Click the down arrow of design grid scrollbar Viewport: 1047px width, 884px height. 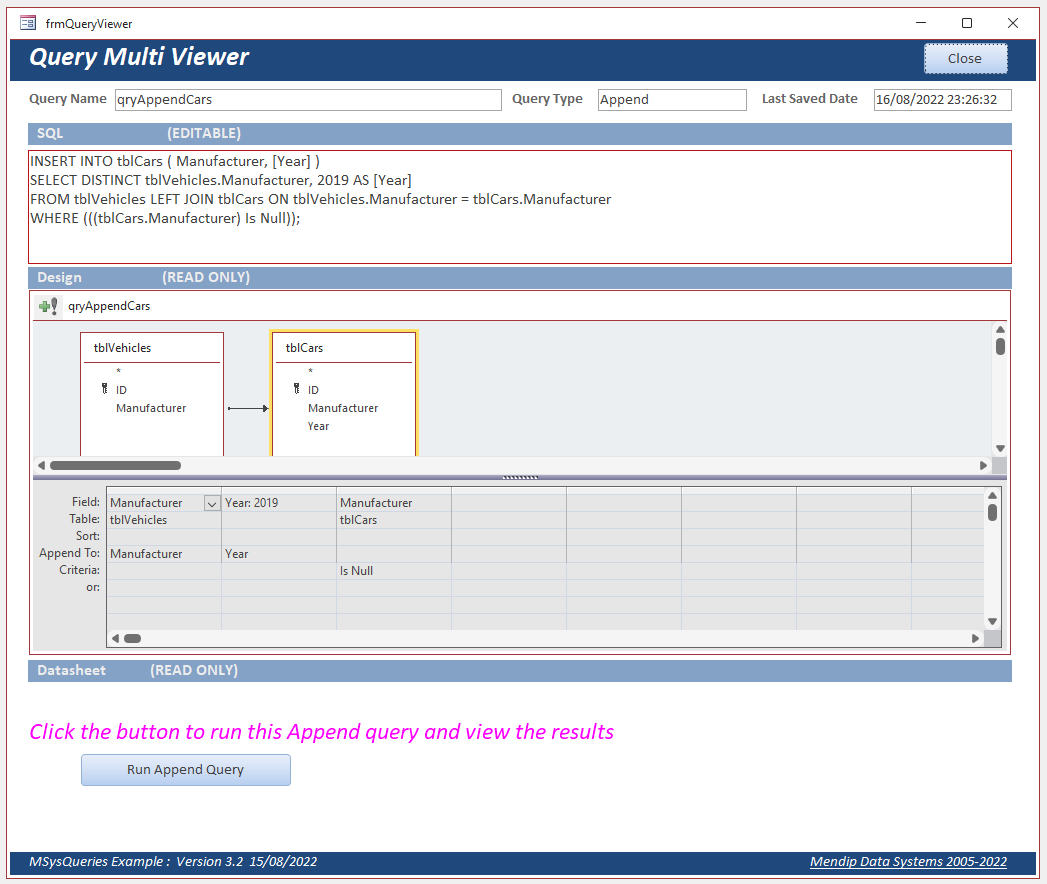coord(992,621)
